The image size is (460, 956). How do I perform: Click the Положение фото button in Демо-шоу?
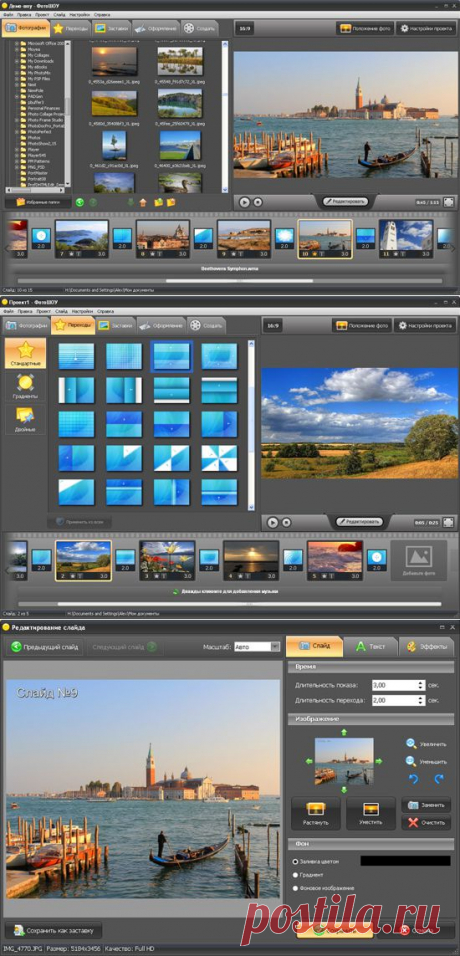click(x=364, y=28)
